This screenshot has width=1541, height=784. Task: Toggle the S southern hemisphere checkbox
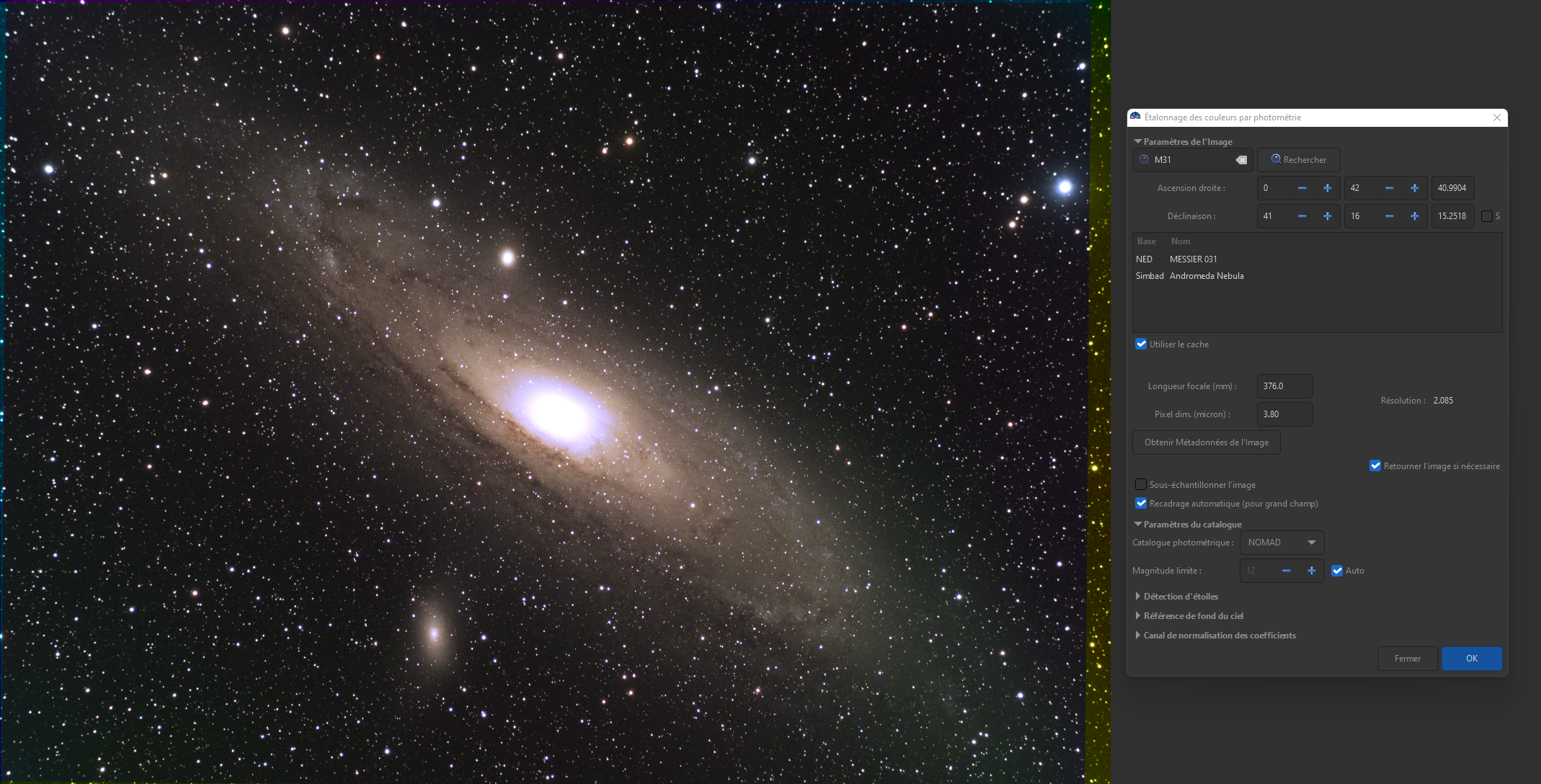pyautogui.click(x=1486, y=216)
